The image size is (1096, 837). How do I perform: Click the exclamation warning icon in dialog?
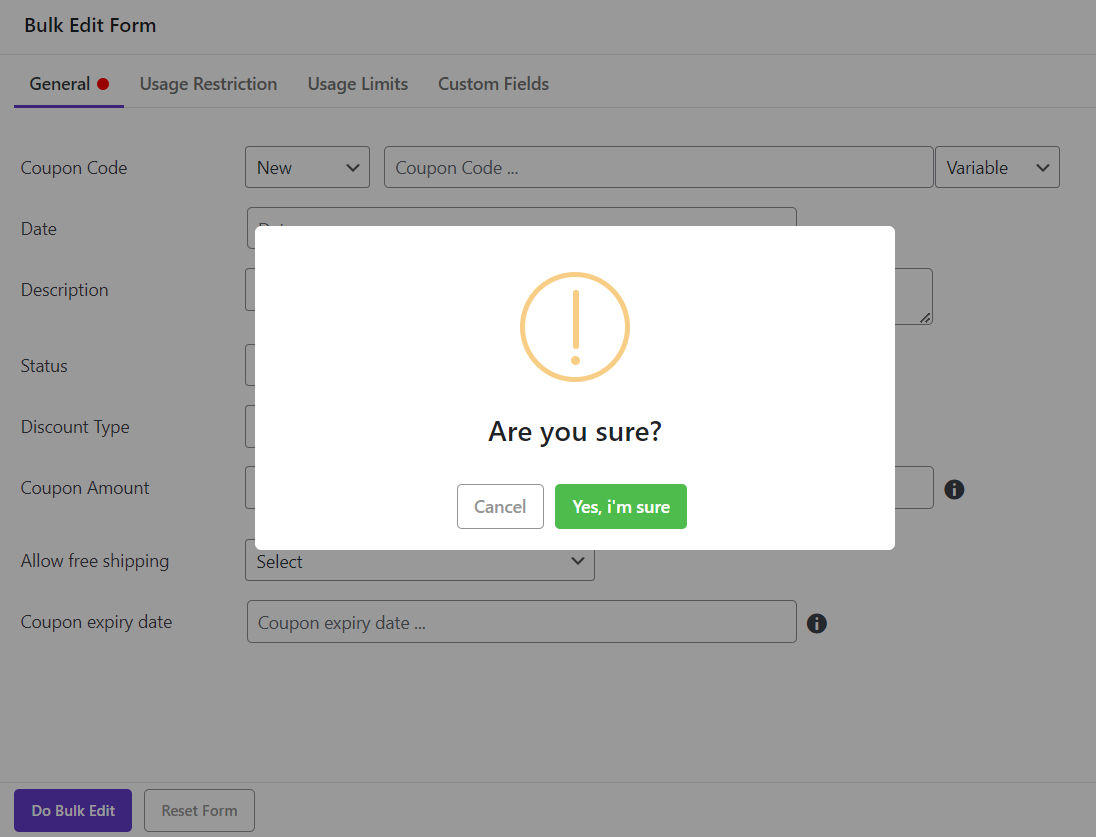click(574, 326)
